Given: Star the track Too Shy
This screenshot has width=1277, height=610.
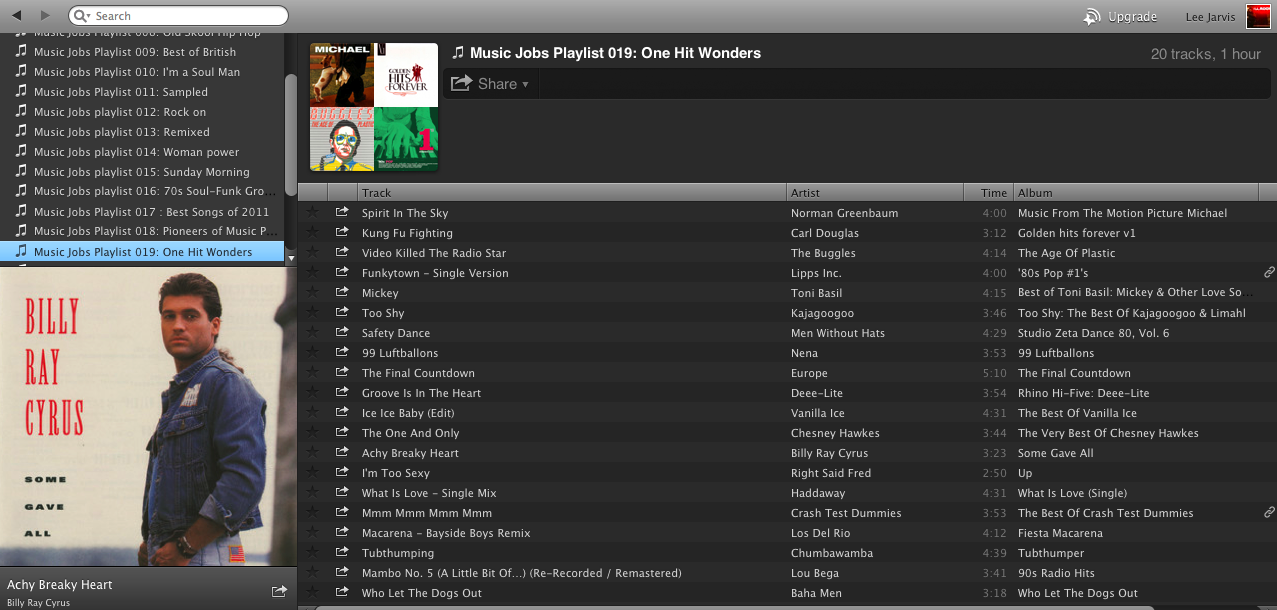Looking at the screenshot, I should (312, 312).
